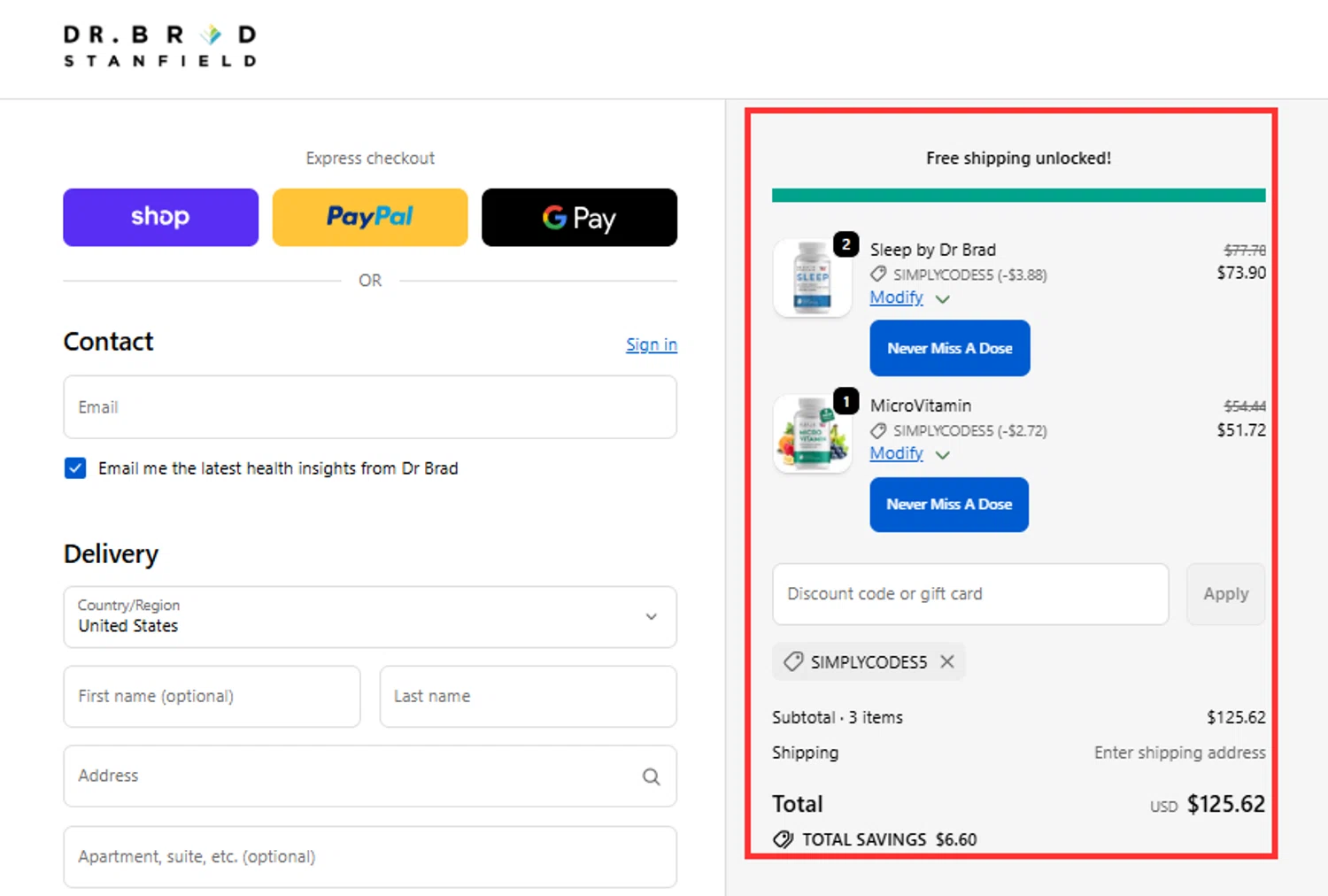Image resolution: width=1328 pixels, height=896 pixels.
Task: Click the First name optional field
Action: (x=212, y=697)
